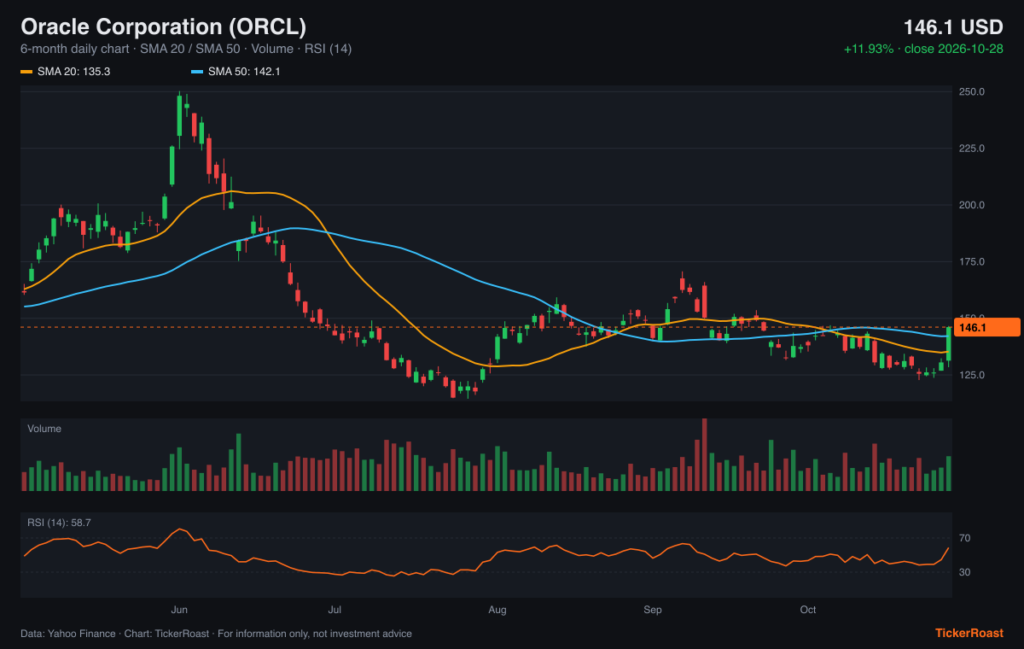Click the Oct month axis label

[x=808, y=610]
